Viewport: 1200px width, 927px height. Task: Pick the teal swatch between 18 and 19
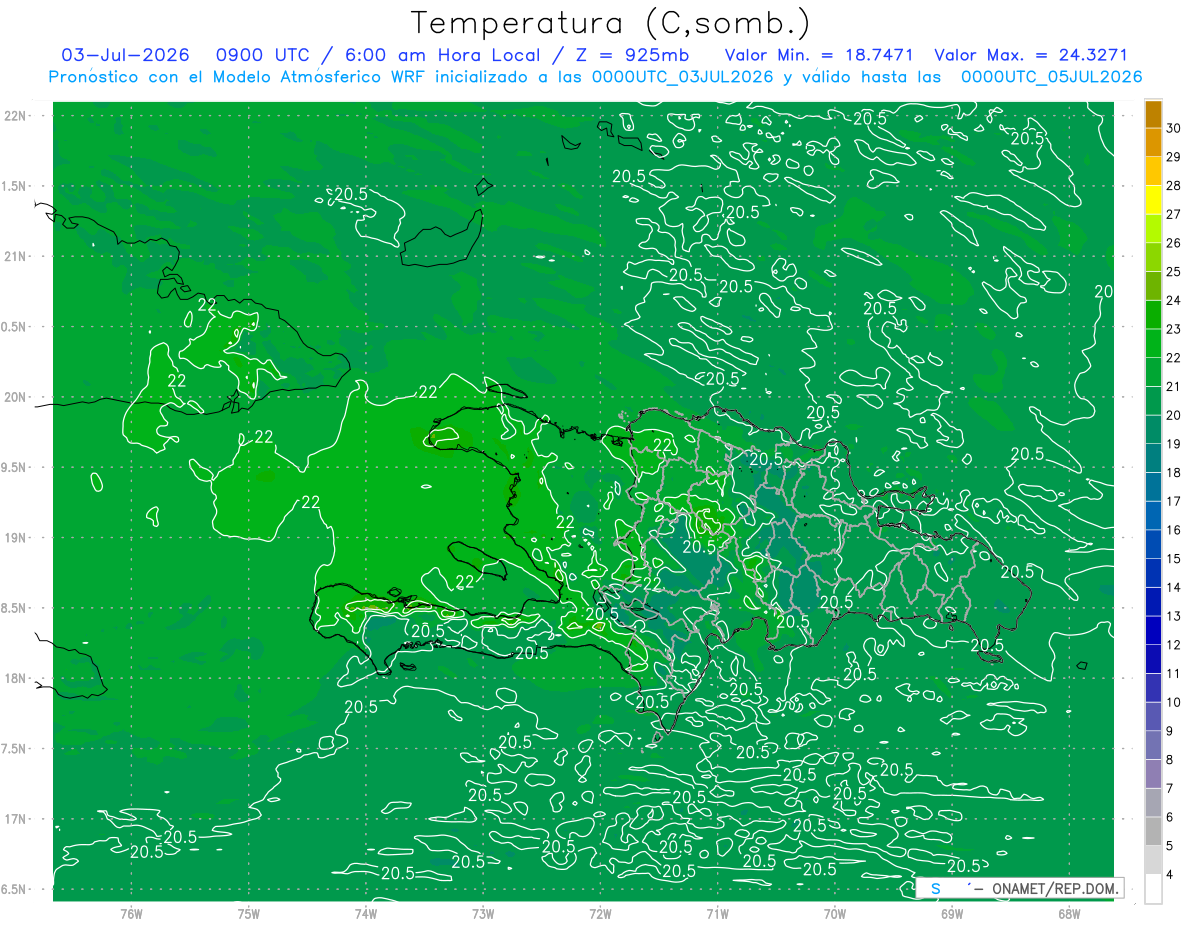pos(1154,458)
